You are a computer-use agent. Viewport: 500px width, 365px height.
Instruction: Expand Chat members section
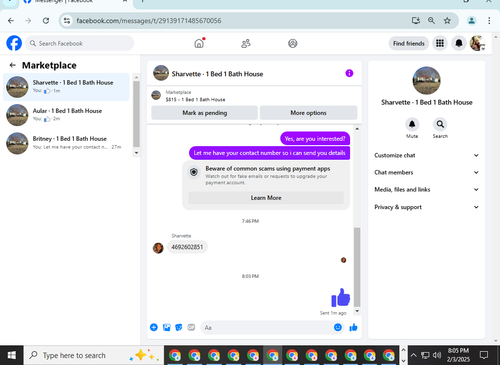[x=426, y=172]
